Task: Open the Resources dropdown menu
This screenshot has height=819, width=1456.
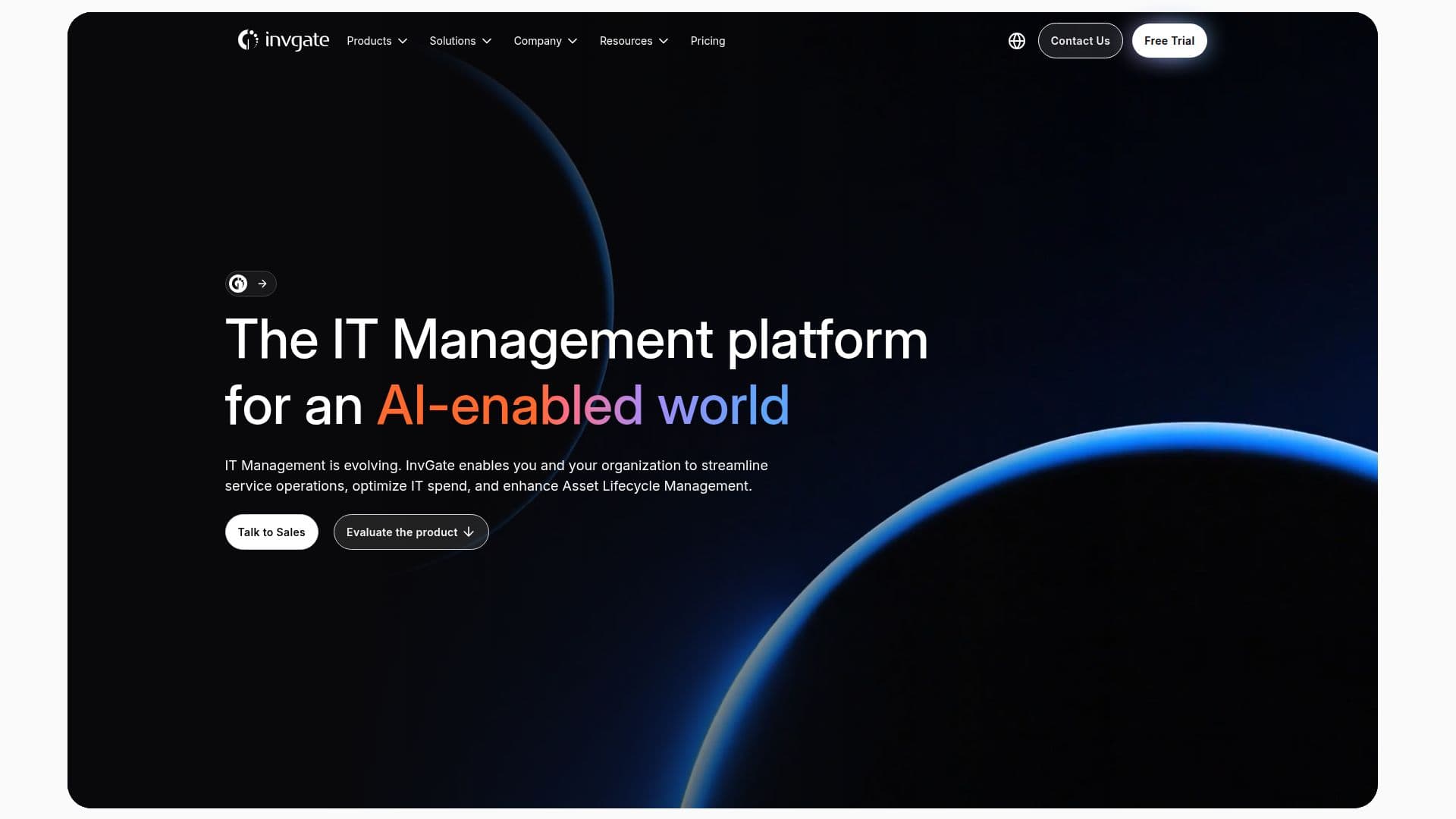Action: (x=634, y=41)
